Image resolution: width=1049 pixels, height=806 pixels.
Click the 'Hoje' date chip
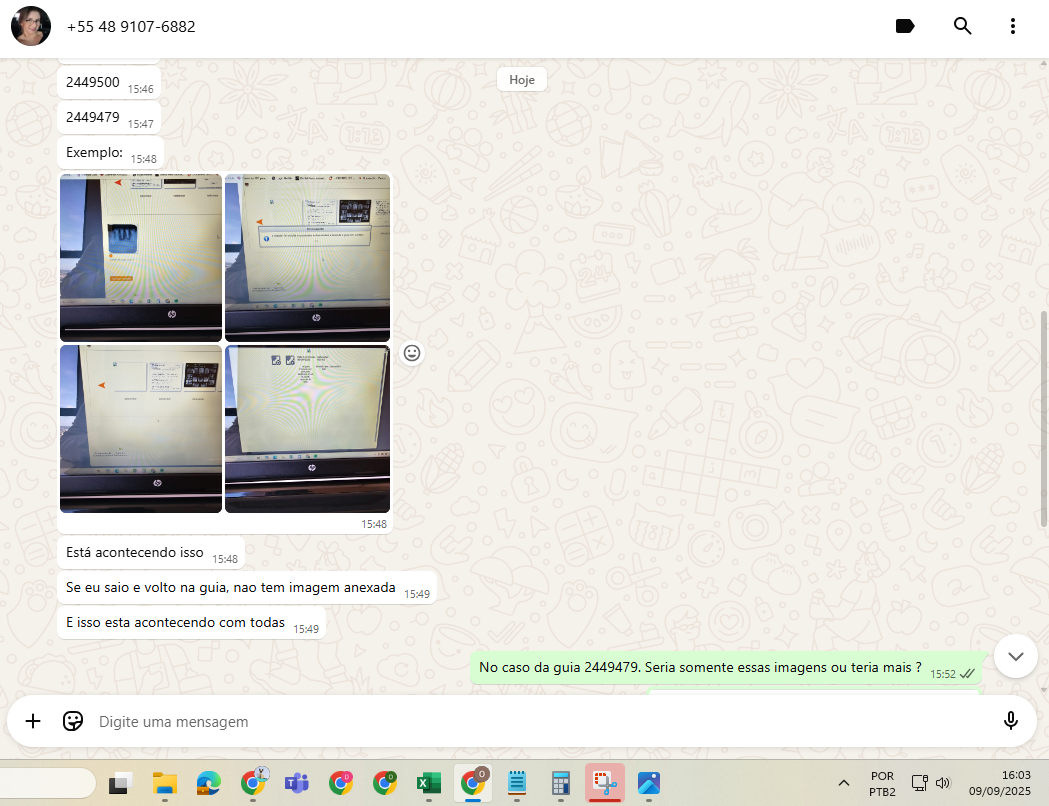[522, 80]
